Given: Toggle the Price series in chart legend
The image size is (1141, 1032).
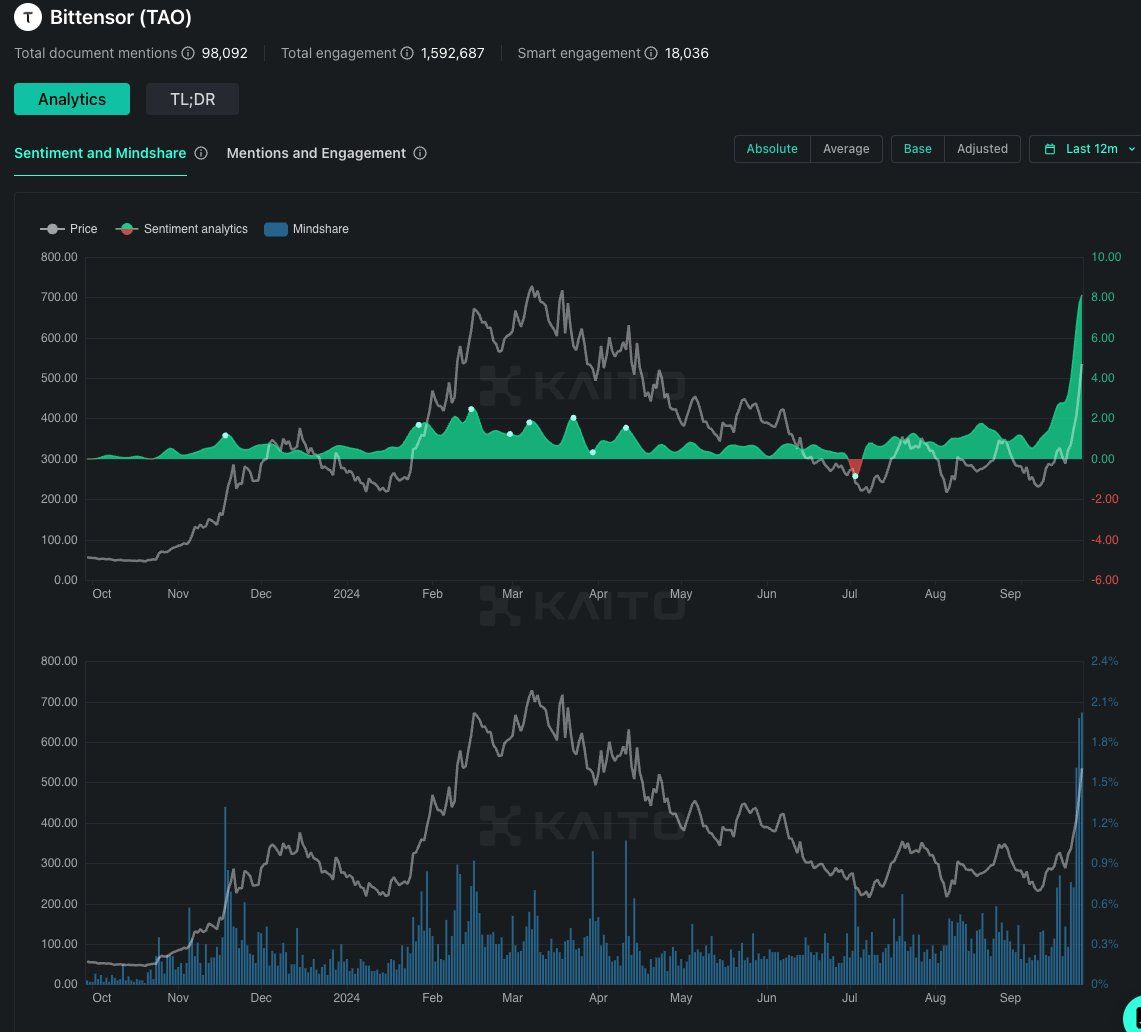Looking at the screenshot, I should [x=69, y=229].
